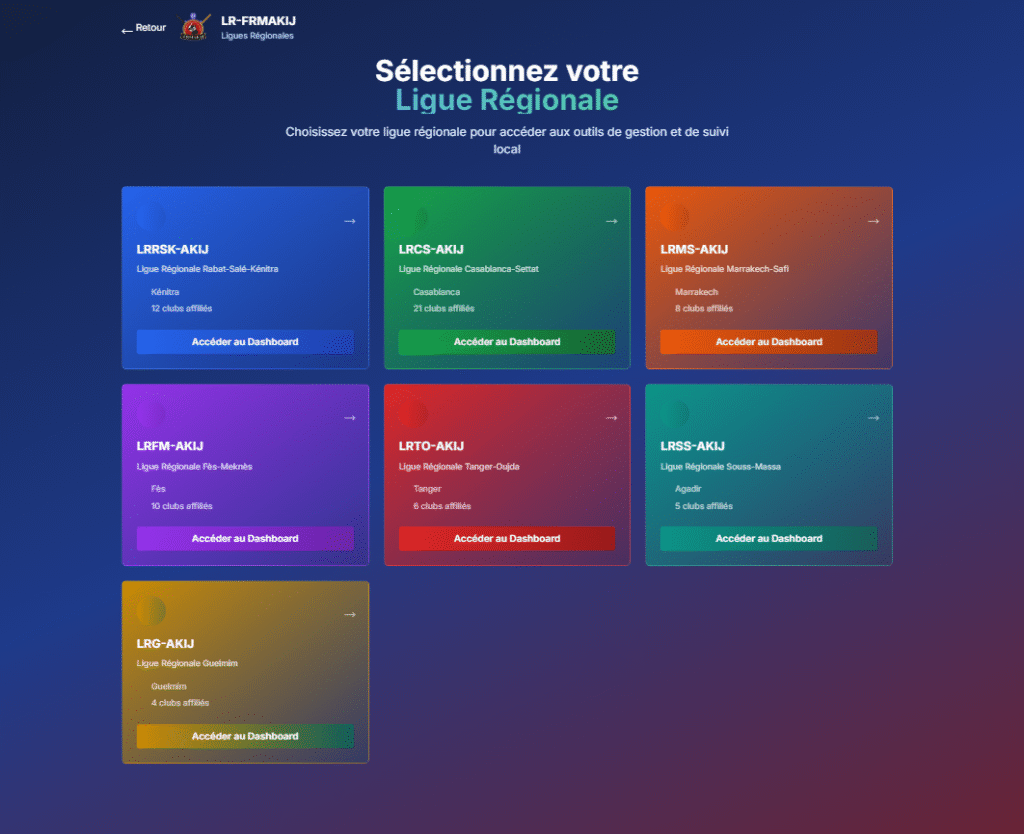Click the round emblem on LRCS-AKIJ card

(x=414, y=217)
